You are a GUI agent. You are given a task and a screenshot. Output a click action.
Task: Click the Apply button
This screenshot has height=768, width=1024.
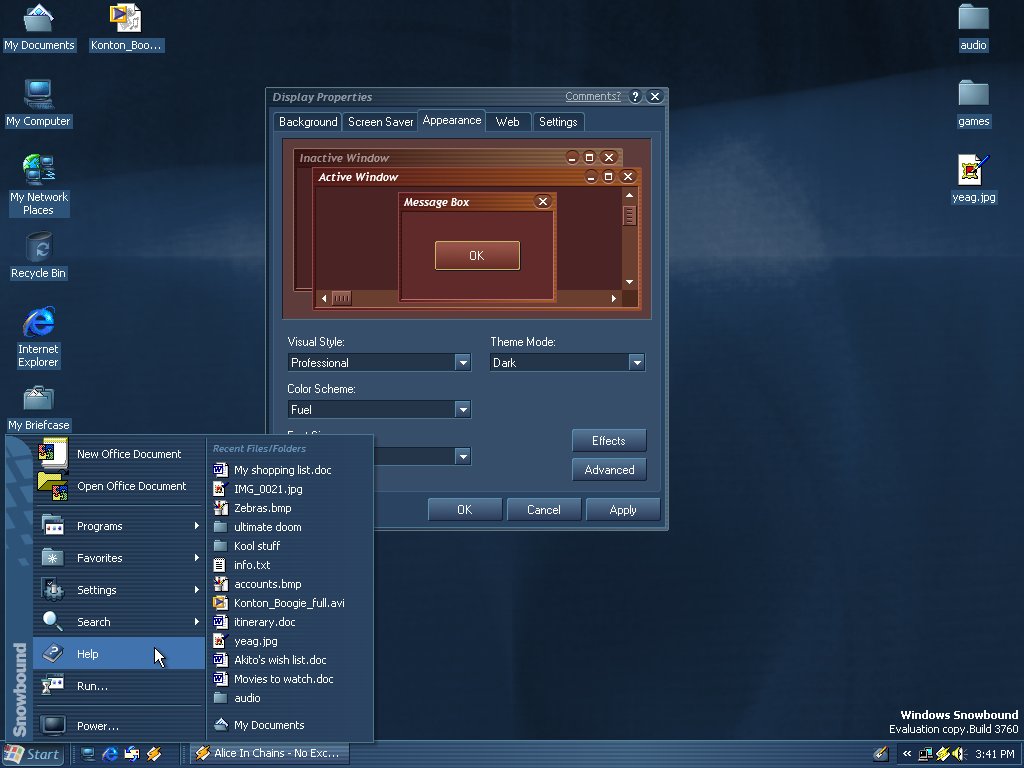tap(622, 510)
